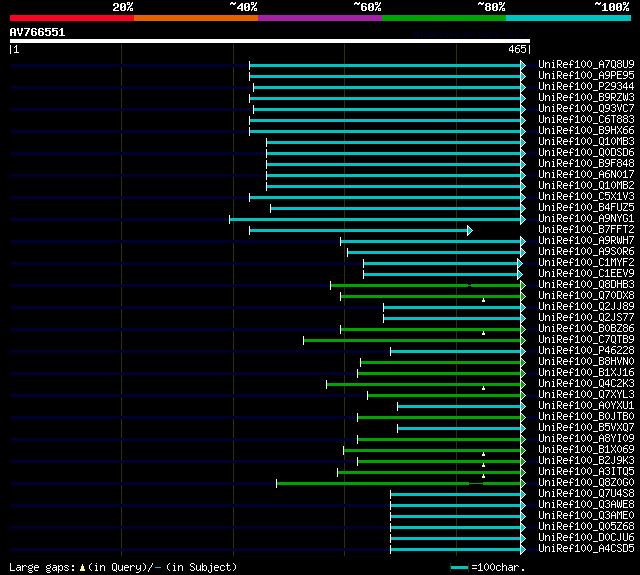Select the UniRef100_Q8Z0G0 label
Image resolution: width=640 pixels, height=575 pixels.
pos(586,483)
